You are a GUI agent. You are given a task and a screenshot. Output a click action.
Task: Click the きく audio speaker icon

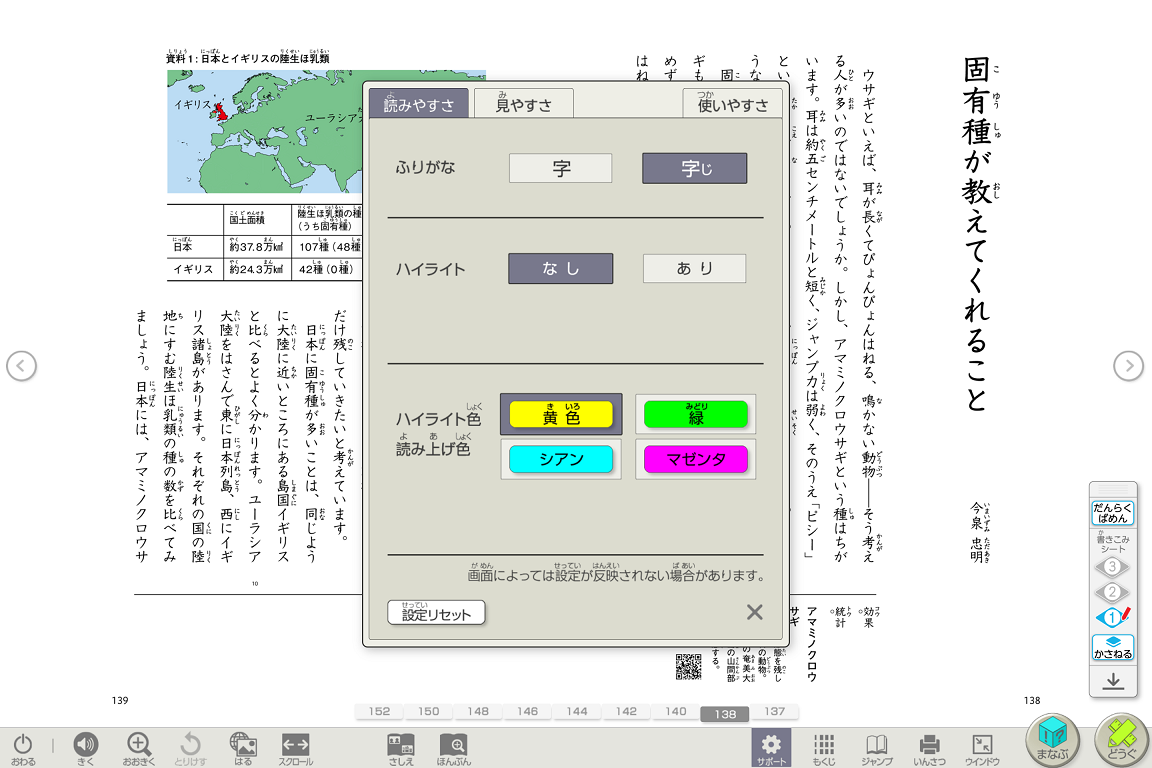coord(85,744)
